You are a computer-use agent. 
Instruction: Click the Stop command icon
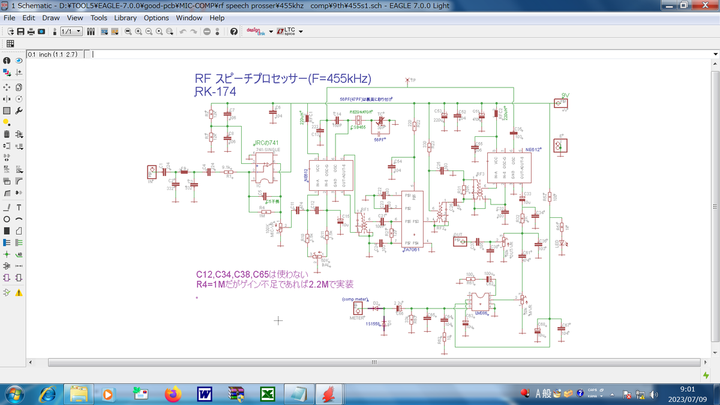point(207,32)
